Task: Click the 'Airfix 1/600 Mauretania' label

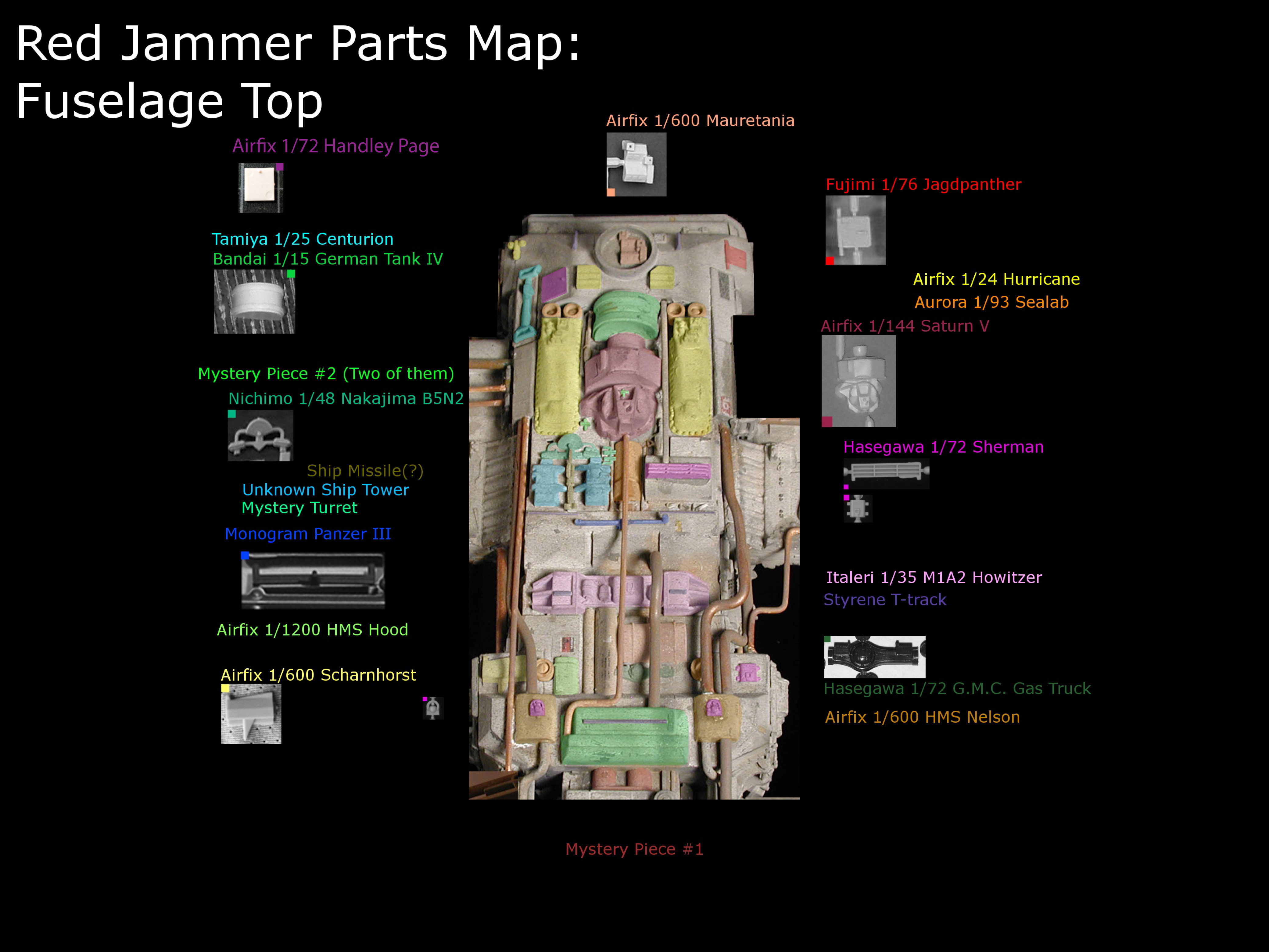Action: [701, 120]
